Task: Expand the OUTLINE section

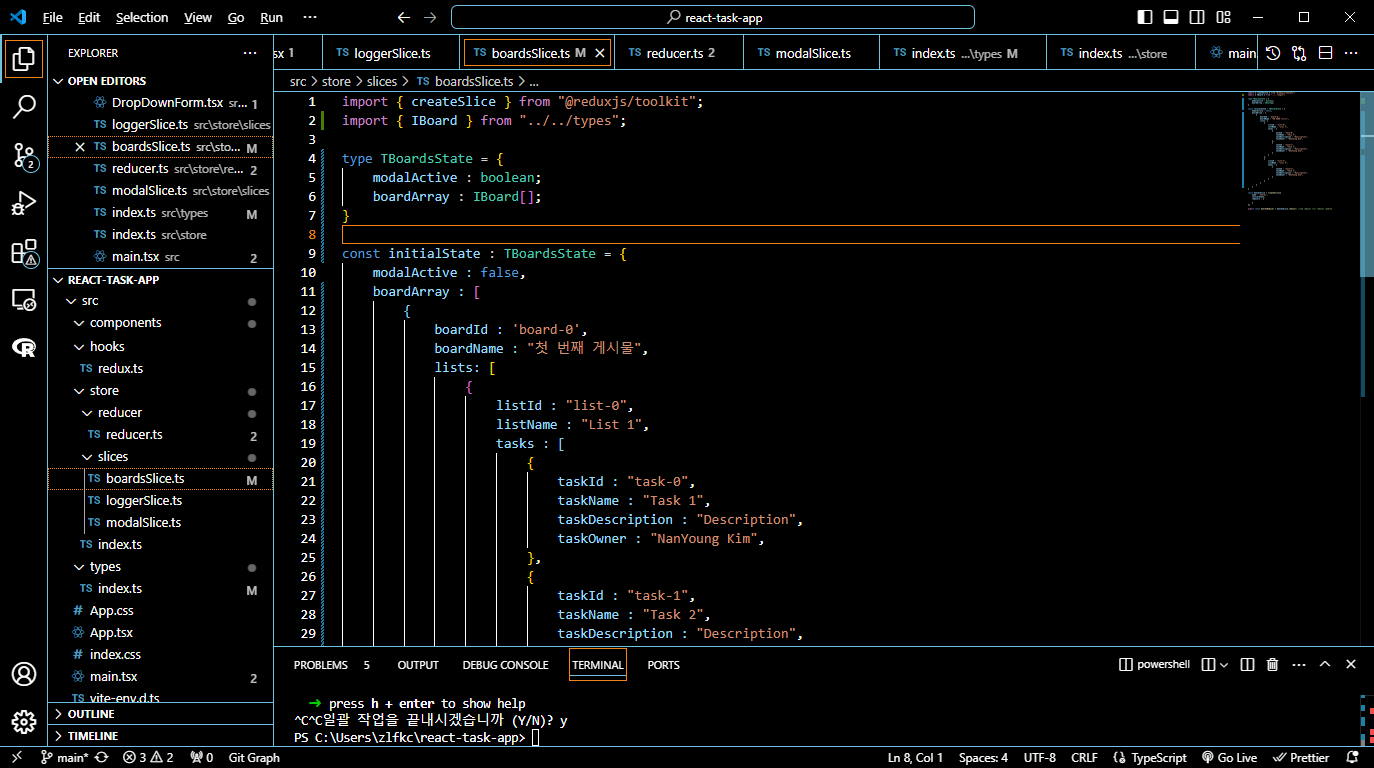Action: (160, 714)
